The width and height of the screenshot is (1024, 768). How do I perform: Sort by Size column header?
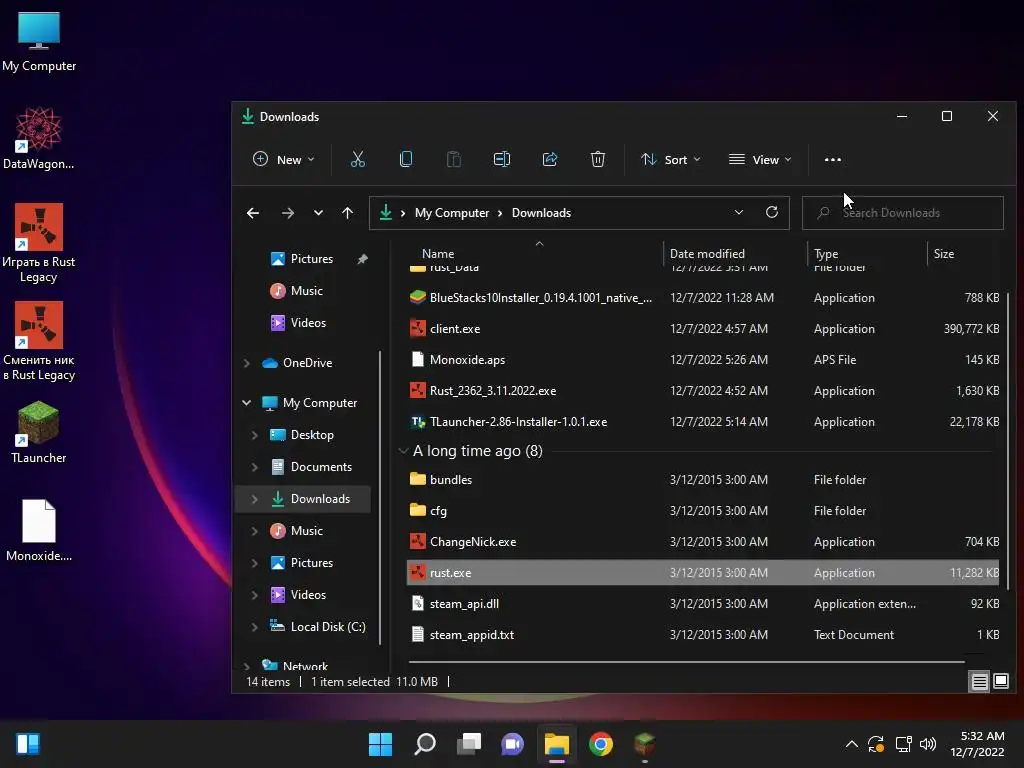pos(964,254)
